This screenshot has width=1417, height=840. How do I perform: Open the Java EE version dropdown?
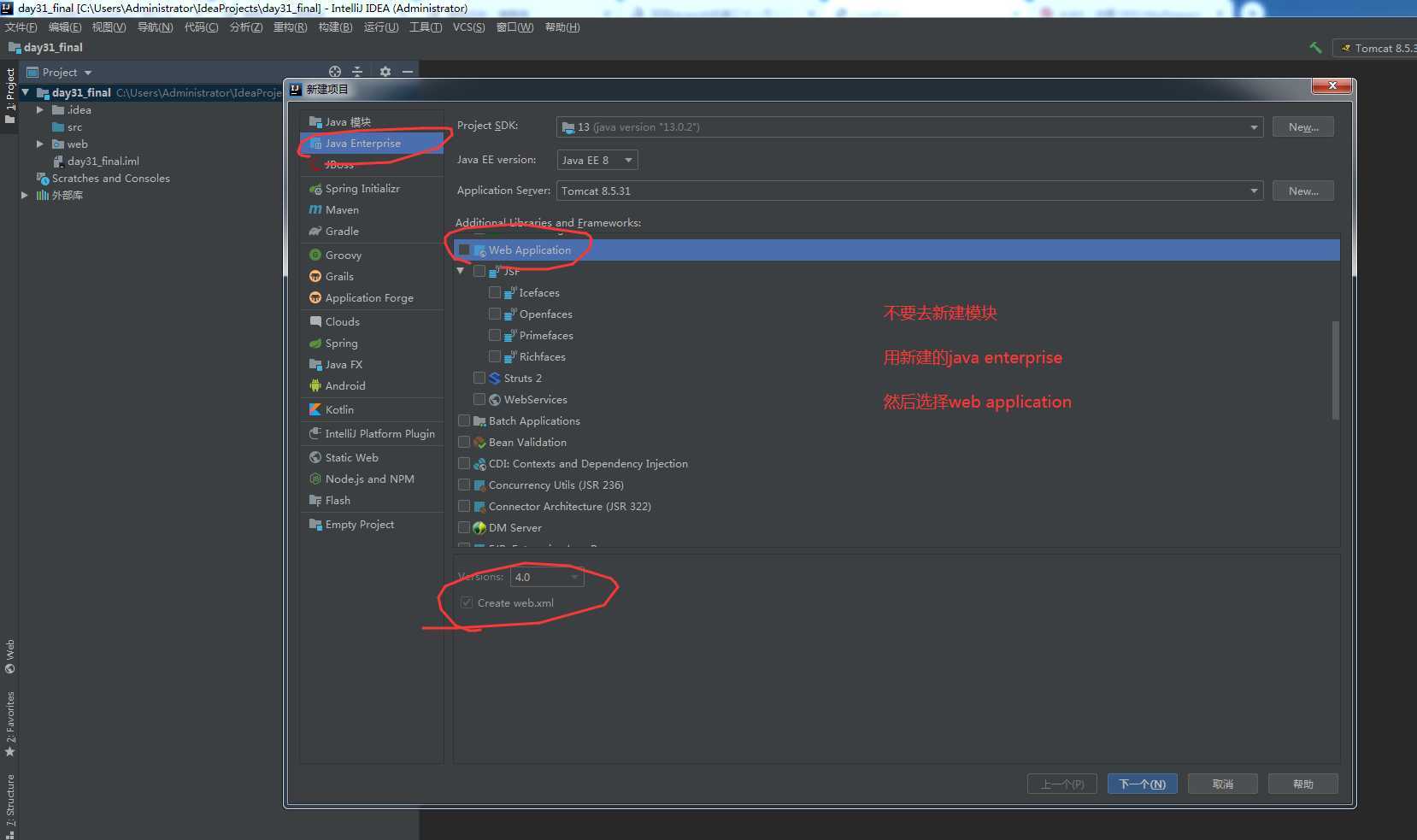597,160
